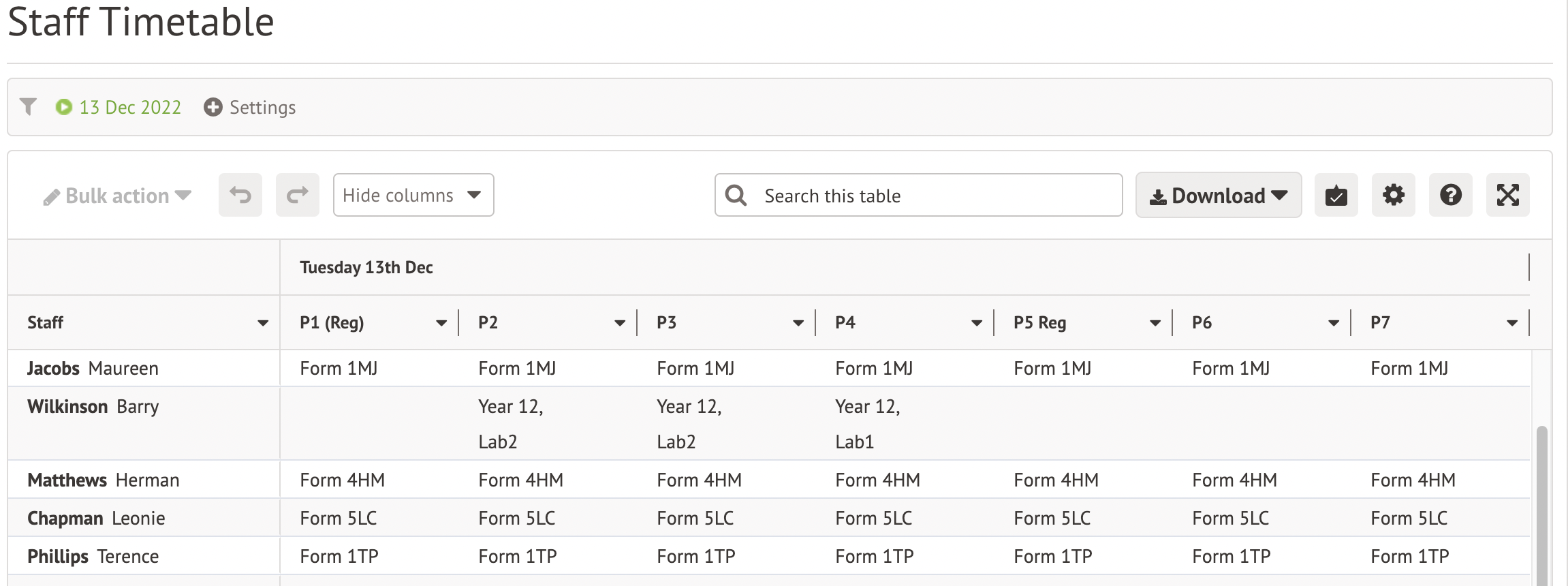Screen dimensions: 1568x586
Task: Open the Download dropdown menu
Action: click(x=1218, y=196)
